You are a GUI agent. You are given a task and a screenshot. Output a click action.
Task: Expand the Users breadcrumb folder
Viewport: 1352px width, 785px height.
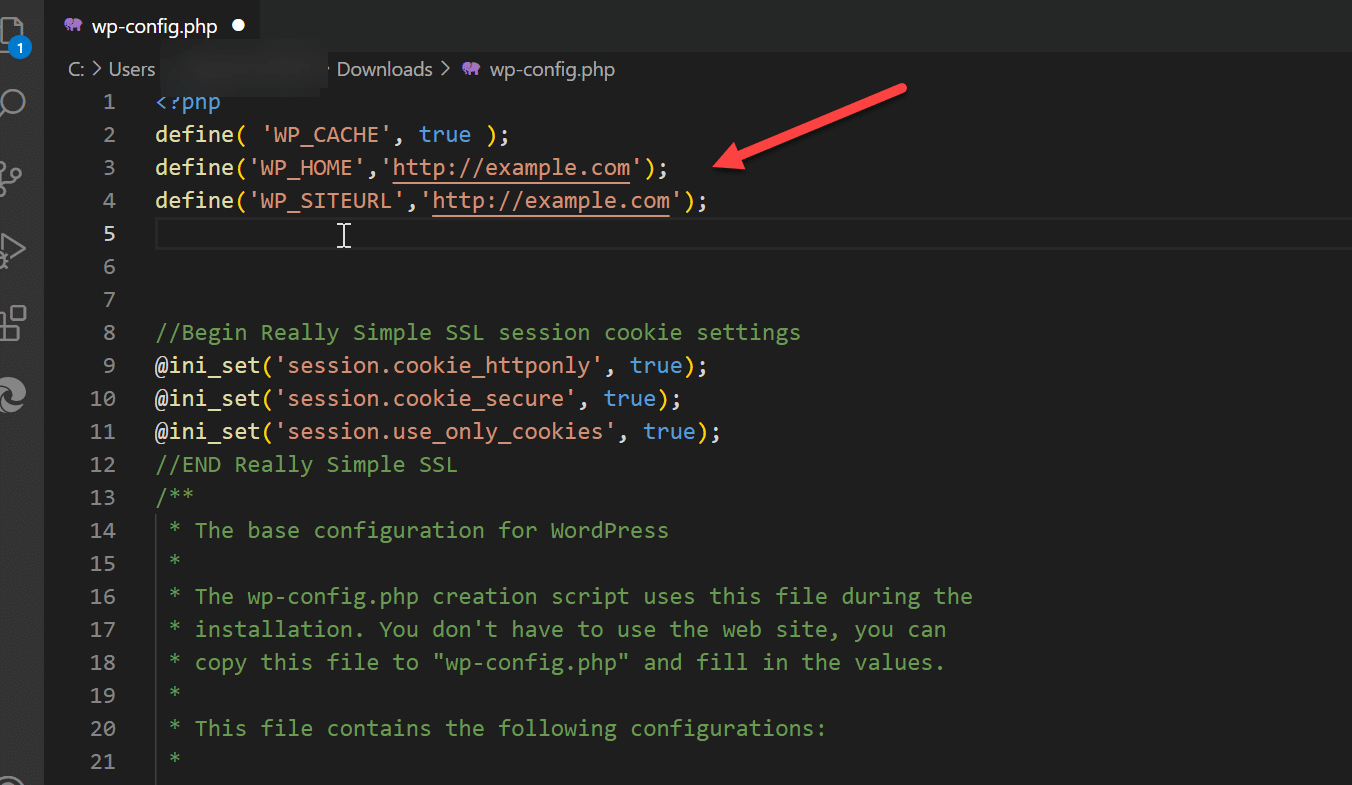(131, 69)
